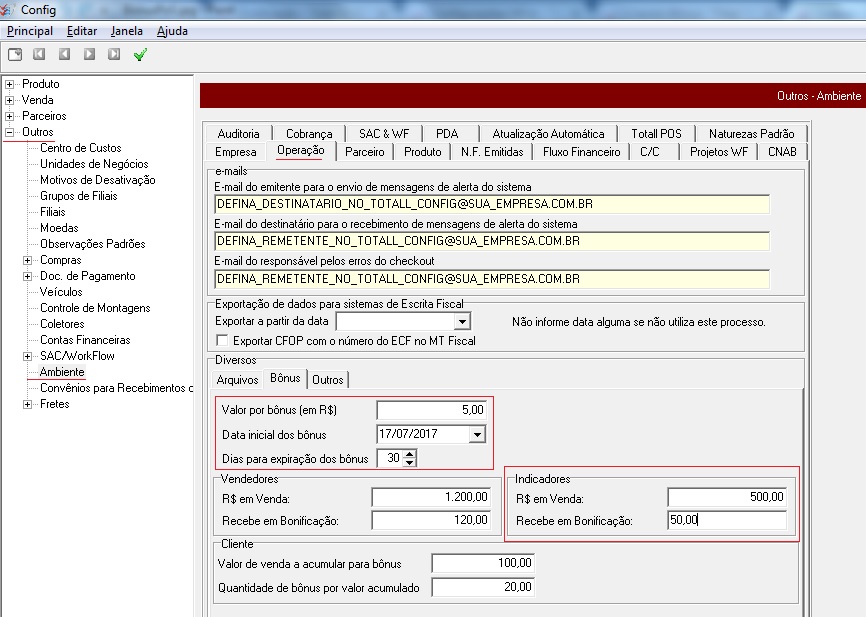Collapse the Outros tree node
866x617 pixels.
[9, 133]
